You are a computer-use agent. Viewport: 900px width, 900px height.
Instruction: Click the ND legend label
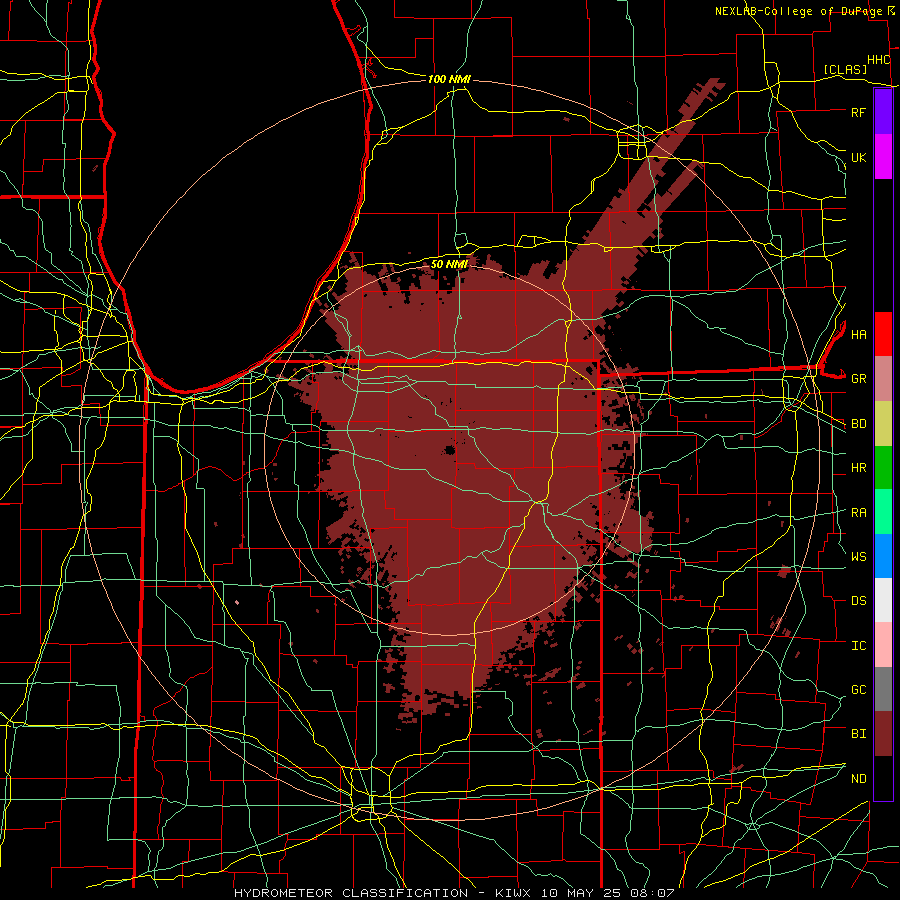pyautogui.click(x=858, y=779)
